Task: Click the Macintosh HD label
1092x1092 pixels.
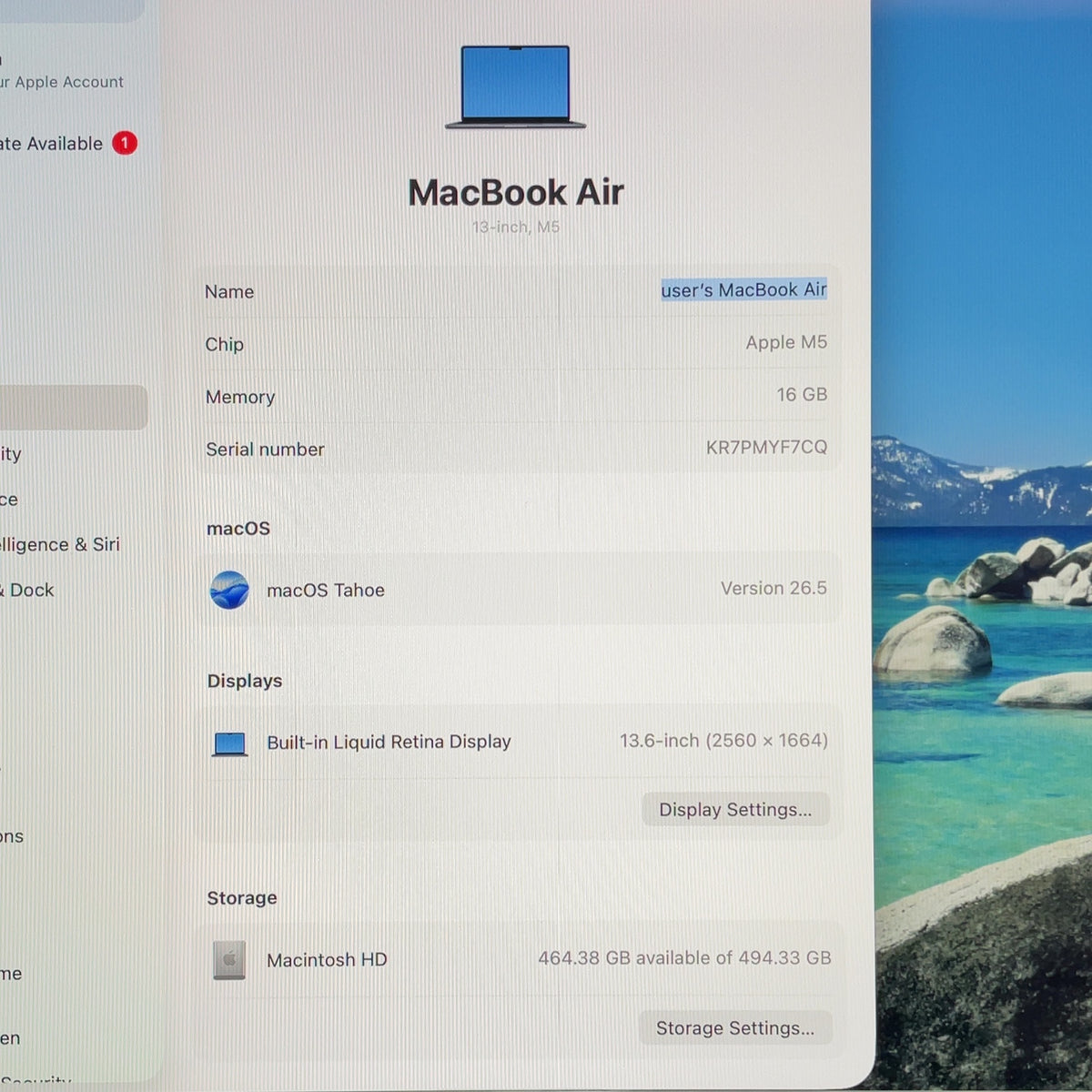Action: [327, 959]
